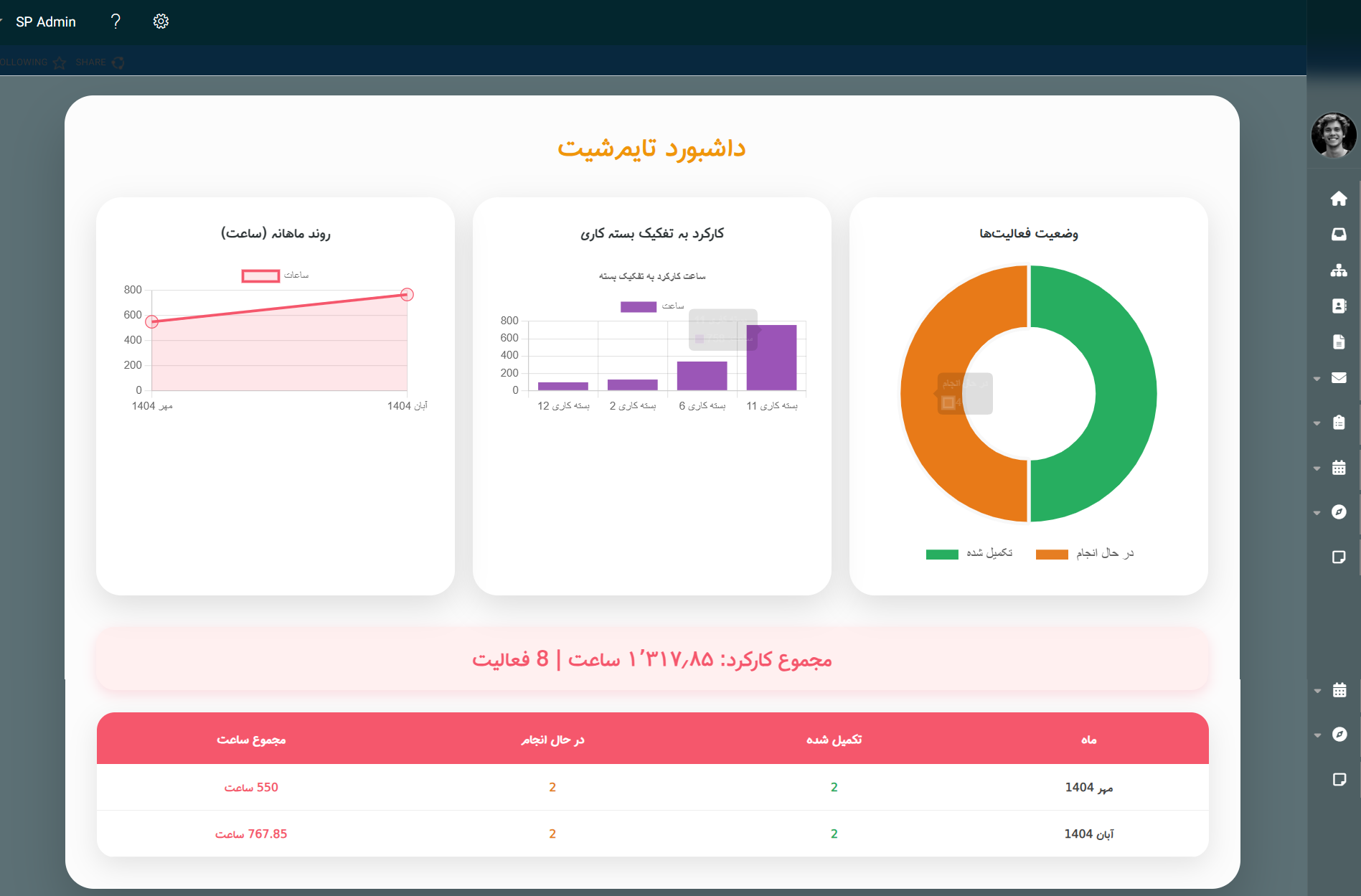Open the Home icon in the sidebar
This screenshot has width=1361, height=896.
(1339, 199)
